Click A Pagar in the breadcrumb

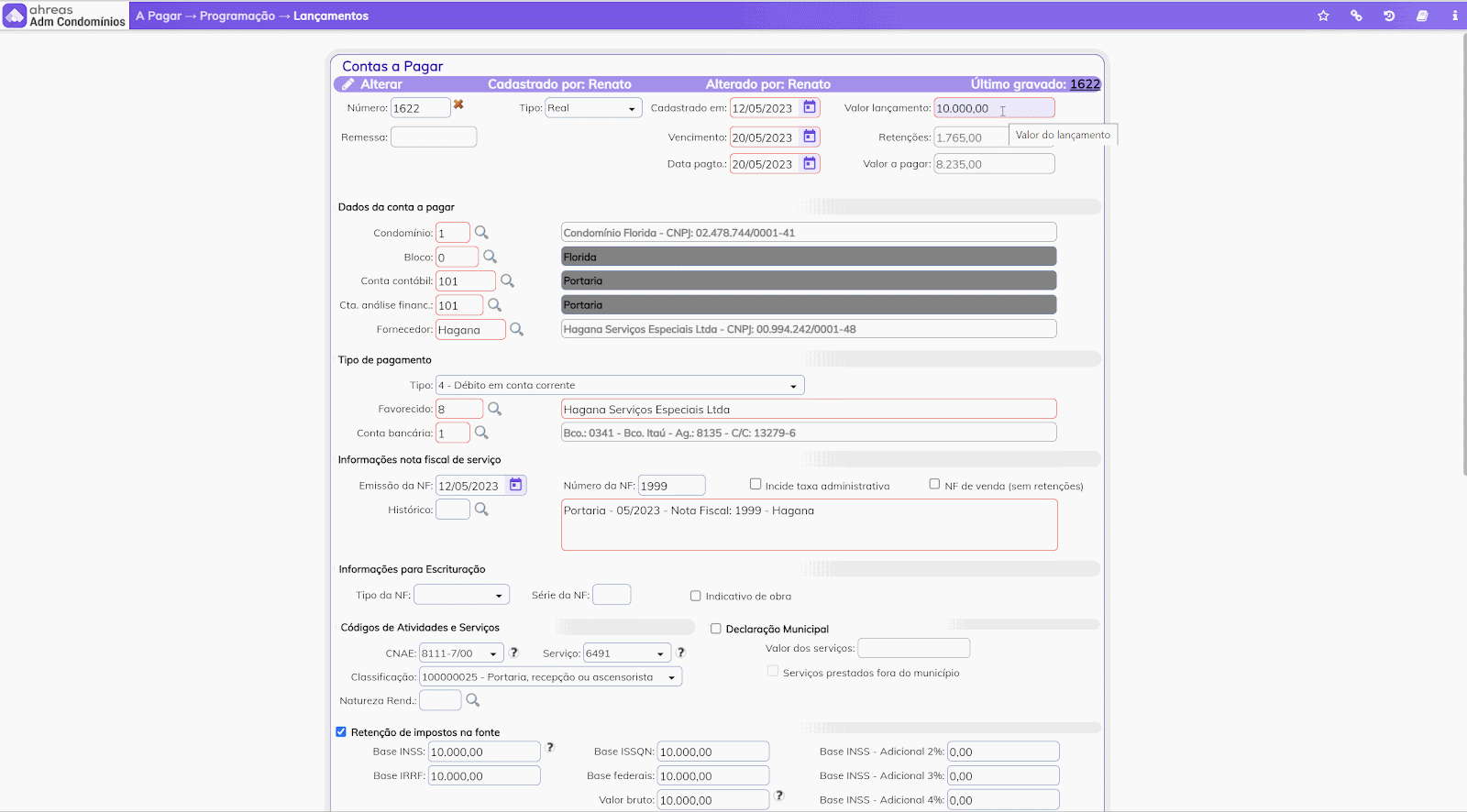pyautogui.click(x=159, y=16)
